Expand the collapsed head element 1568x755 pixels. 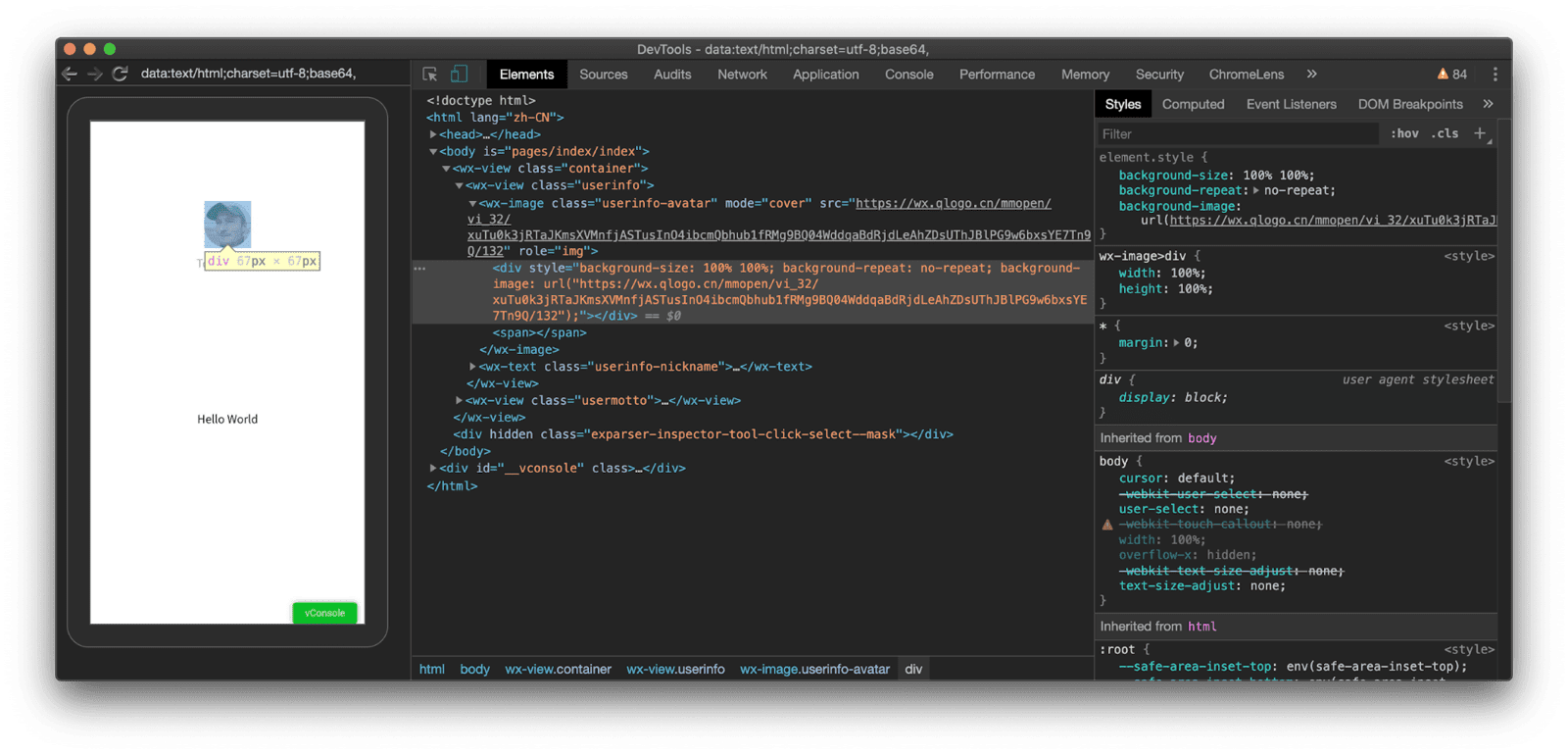click(x=433, y=134)
